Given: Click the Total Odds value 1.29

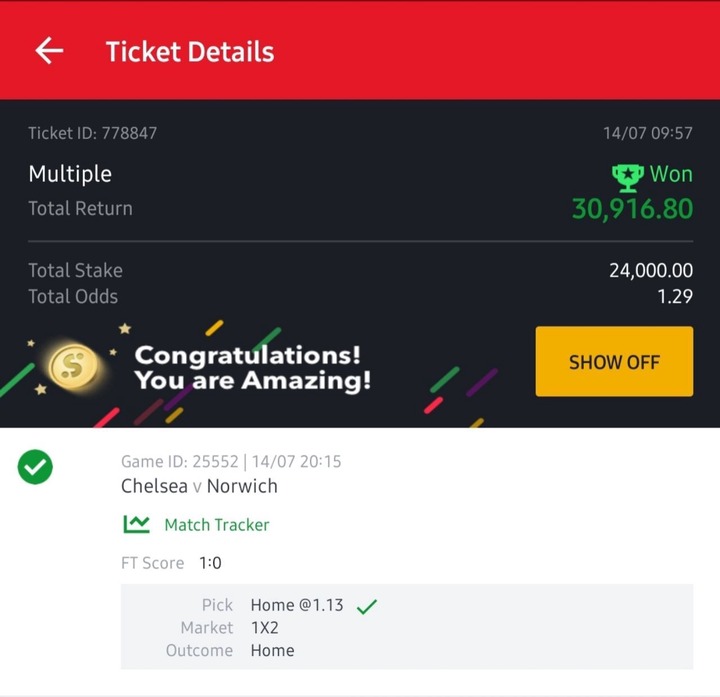Looking at the screenshot, I should pyautogui.click(x=675, y=297).
